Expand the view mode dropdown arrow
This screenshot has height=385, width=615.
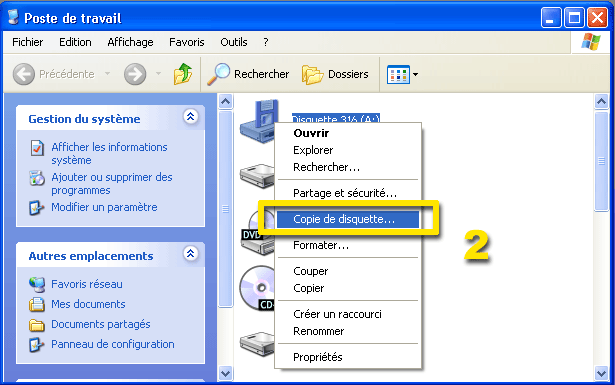point(415,74)
